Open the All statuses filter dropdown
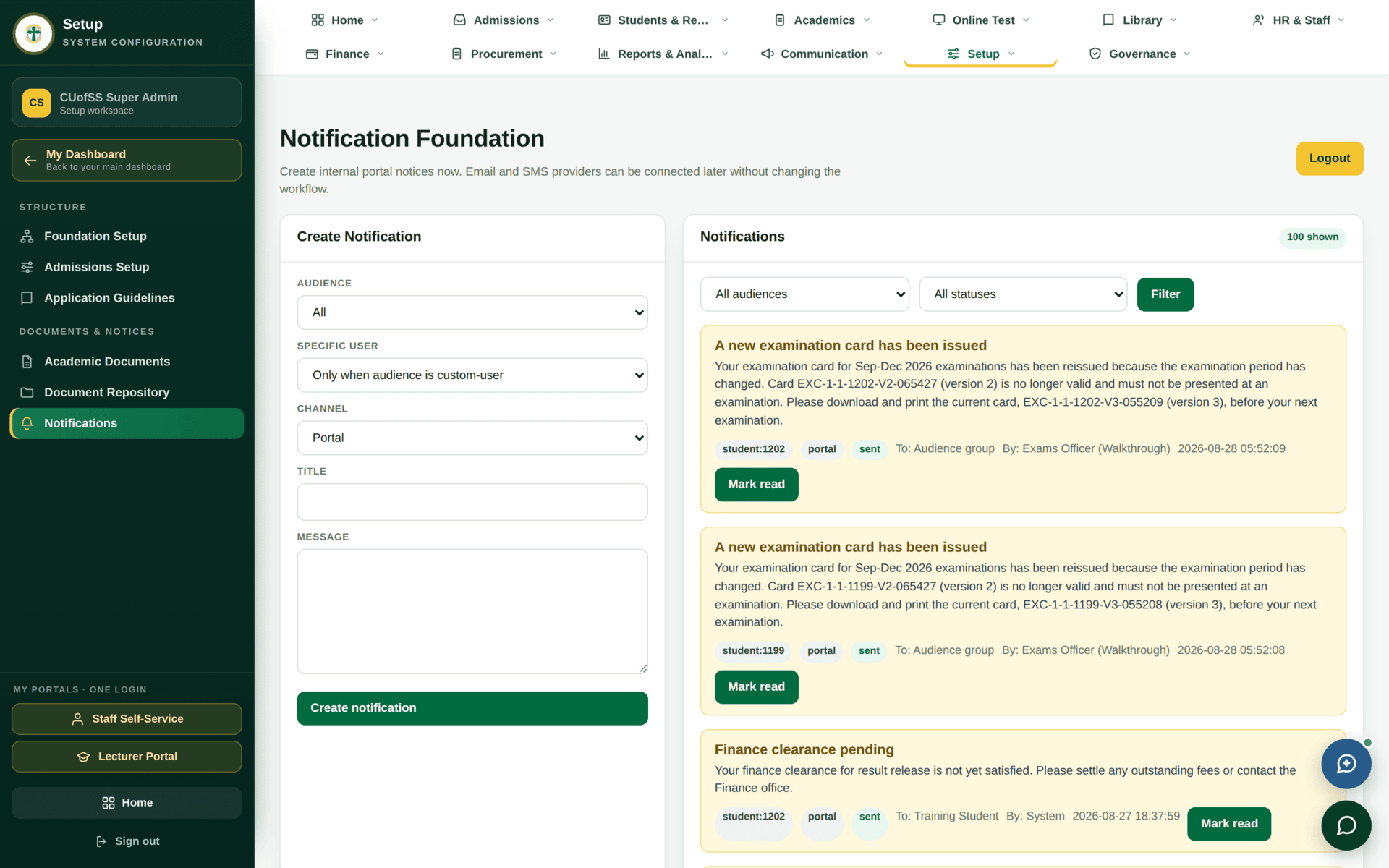 tap(1023, 294)
